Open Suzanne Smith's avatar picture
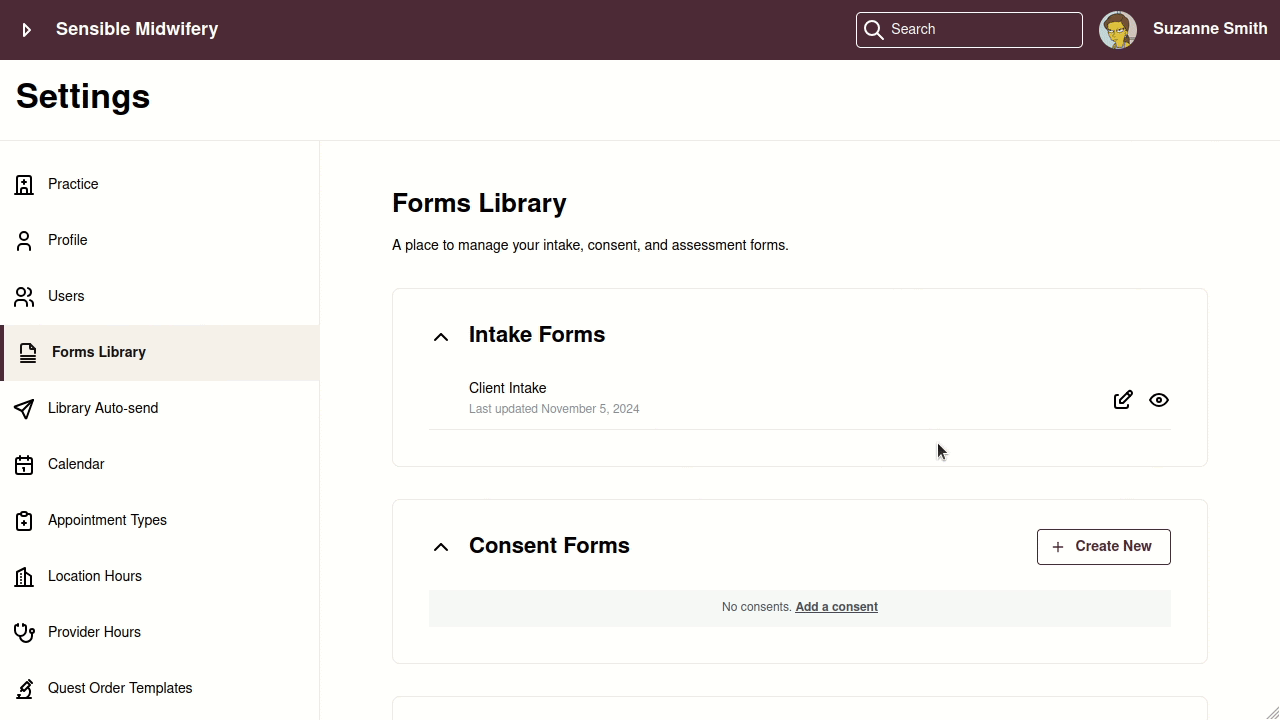Screen dimensions: 1280x720 point(1118,30)
